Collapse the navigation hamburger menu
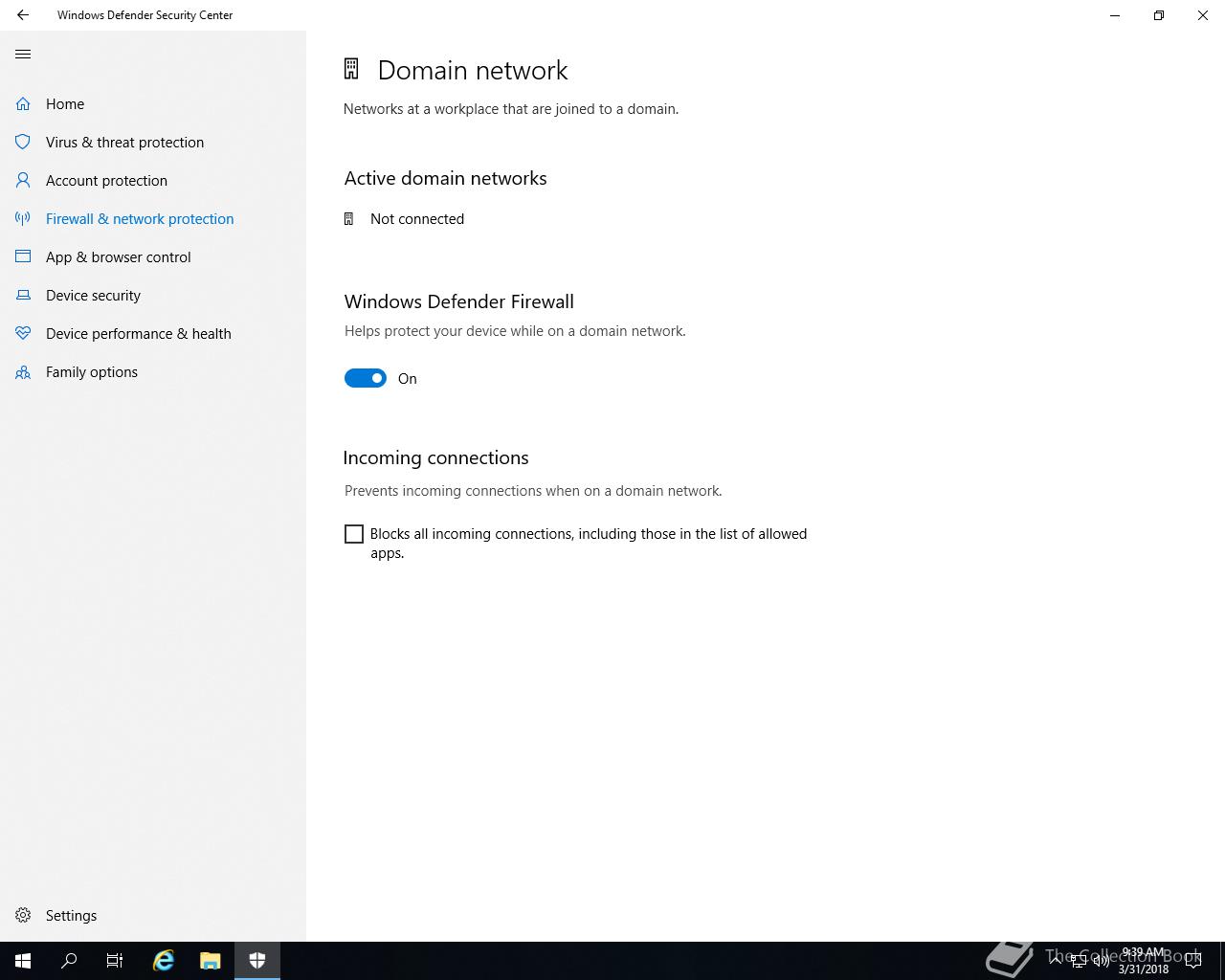The image size is (1225, 980). [x=23, y=54]
